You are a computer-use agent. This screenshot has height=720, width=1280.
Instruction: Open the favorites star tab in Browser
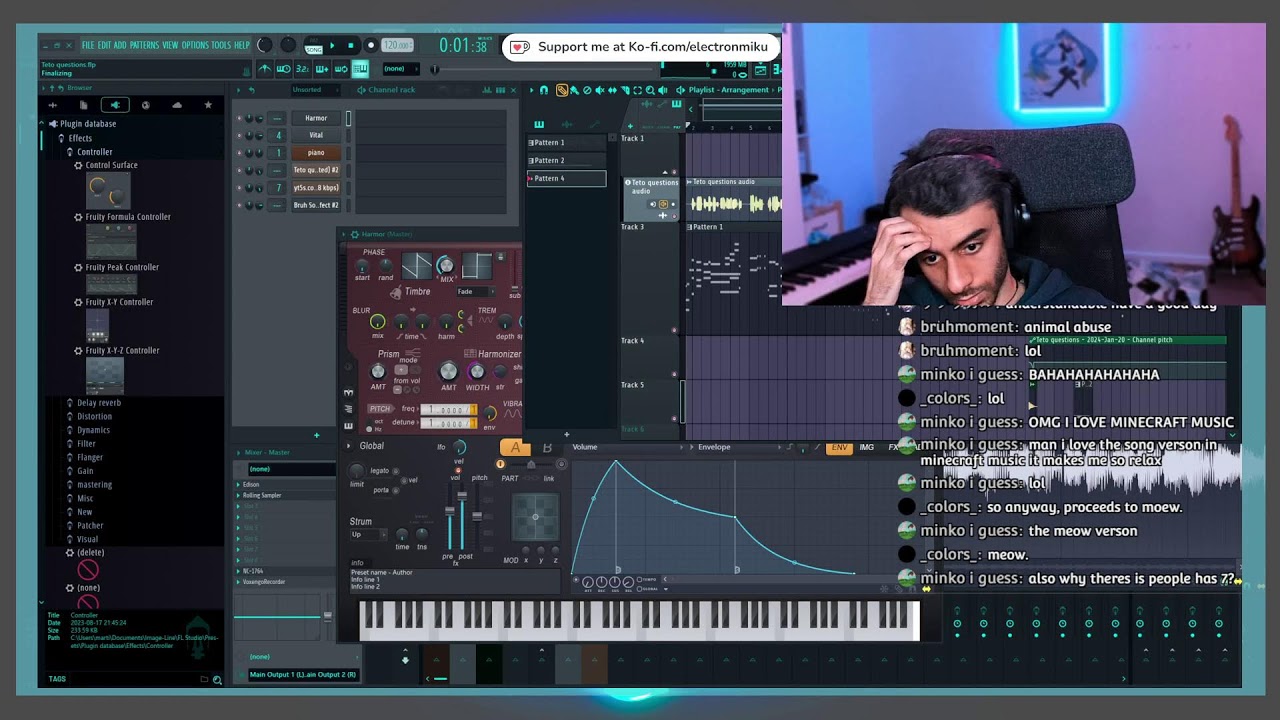click(x=208, y=105)
